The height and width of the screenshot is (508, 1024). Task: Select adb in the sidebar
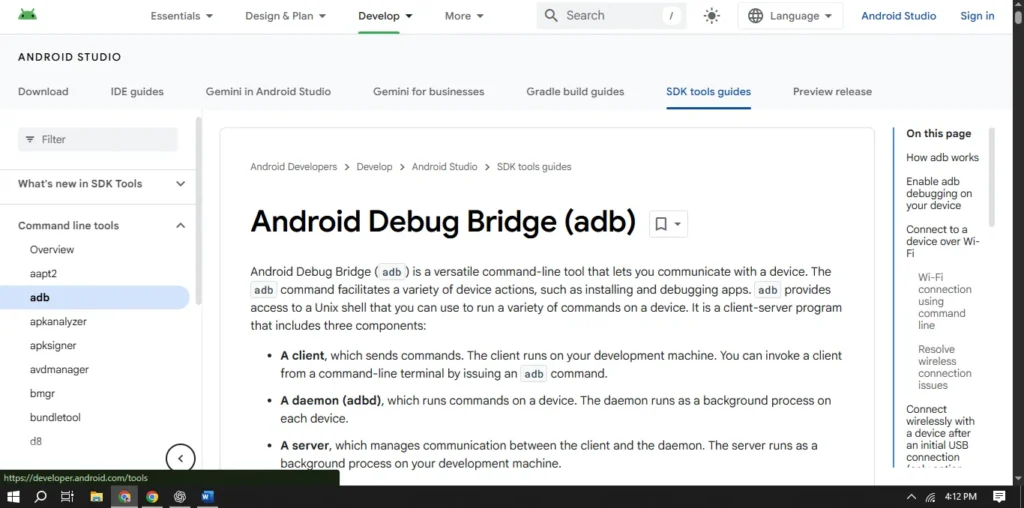click(x=95, y=297)
